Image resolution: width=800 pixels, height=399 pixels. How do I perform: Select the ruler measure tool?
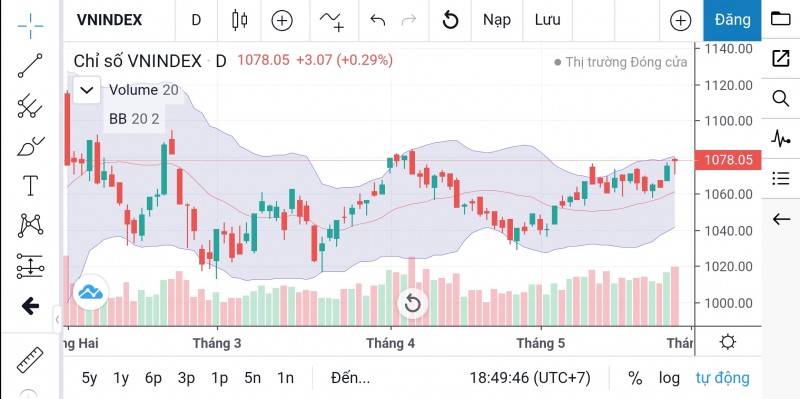click(30, 360)
